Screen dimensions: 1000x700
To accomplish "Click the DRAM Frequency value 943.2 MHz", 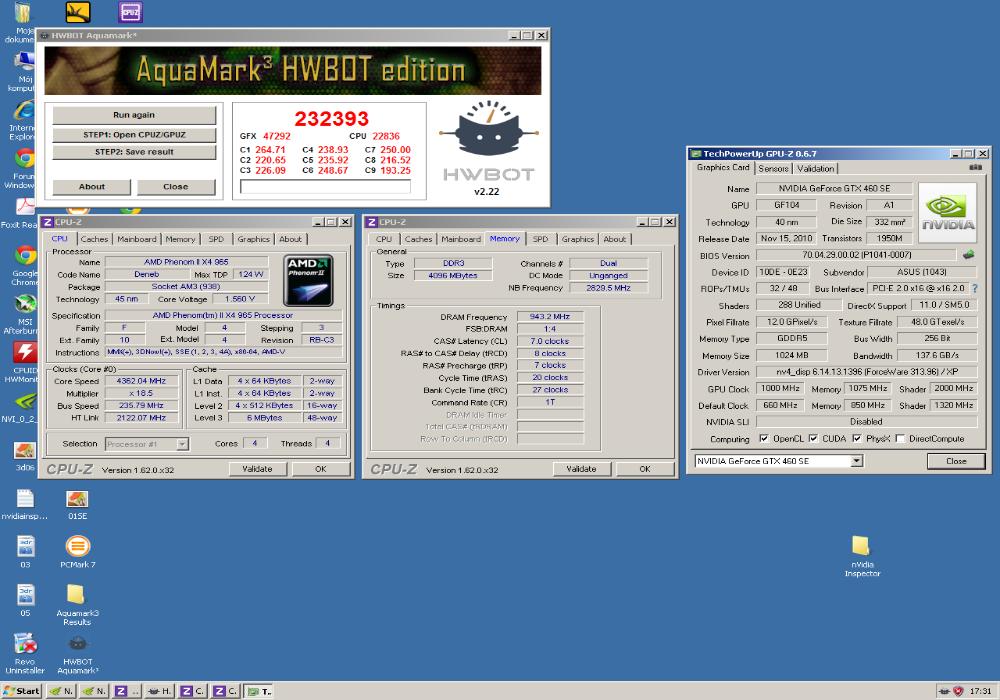I will 550,317.
